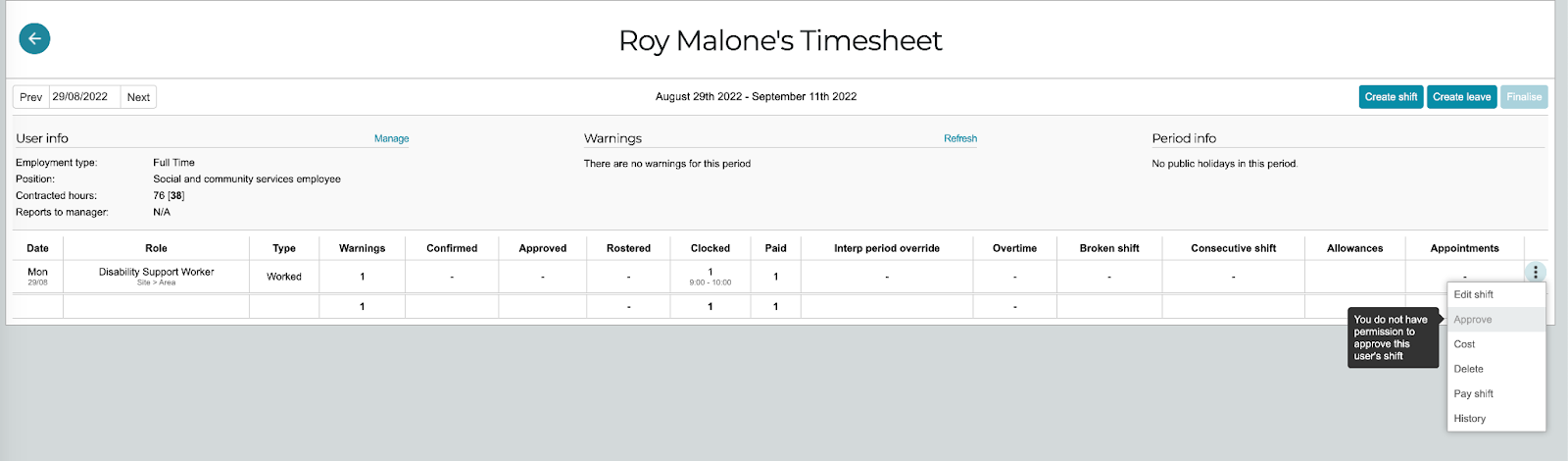Click the Warnings column header

tap(362, 248)
